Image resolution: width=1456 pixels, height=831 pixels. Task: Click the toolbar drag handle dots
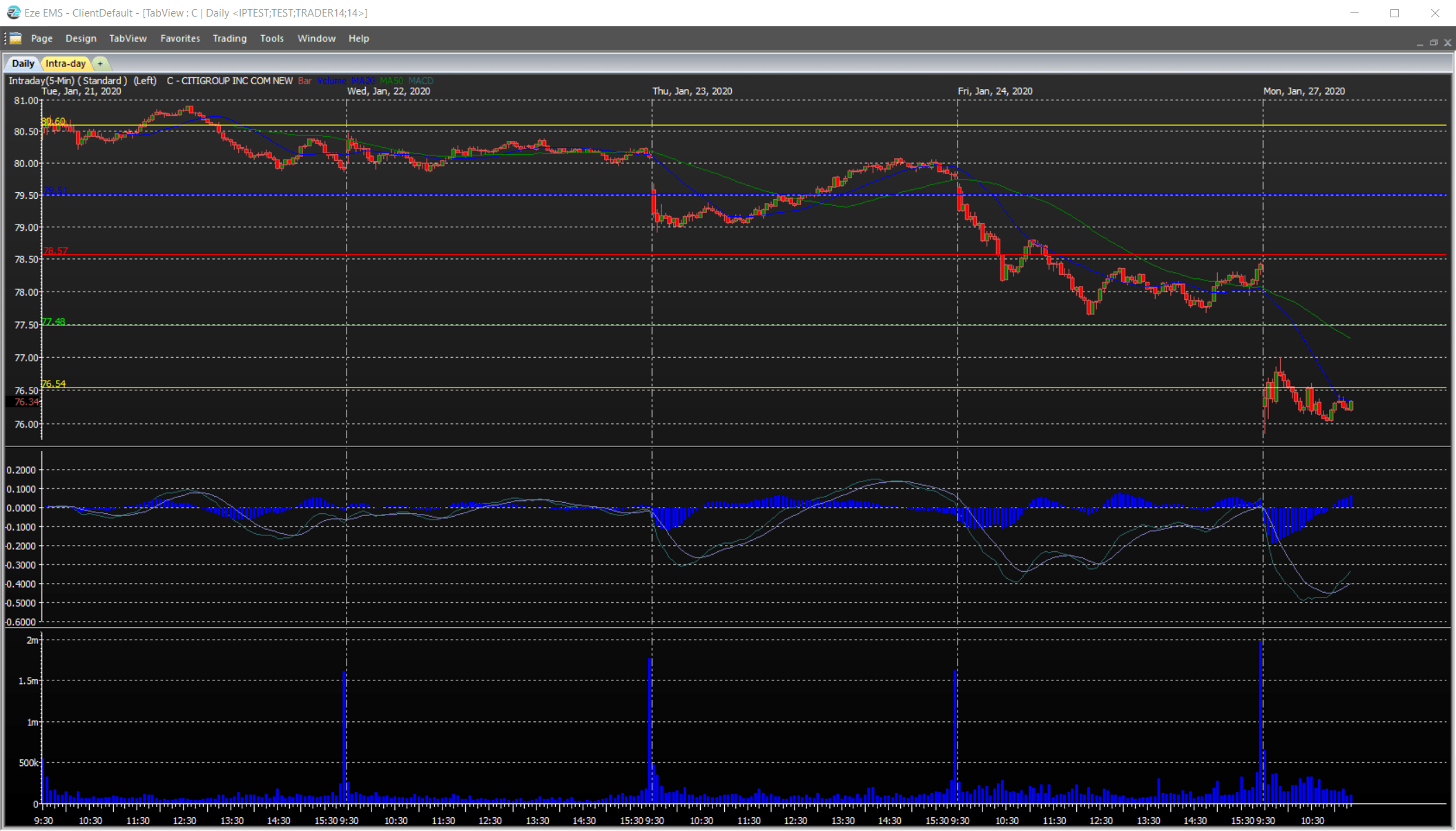point(6,39)
